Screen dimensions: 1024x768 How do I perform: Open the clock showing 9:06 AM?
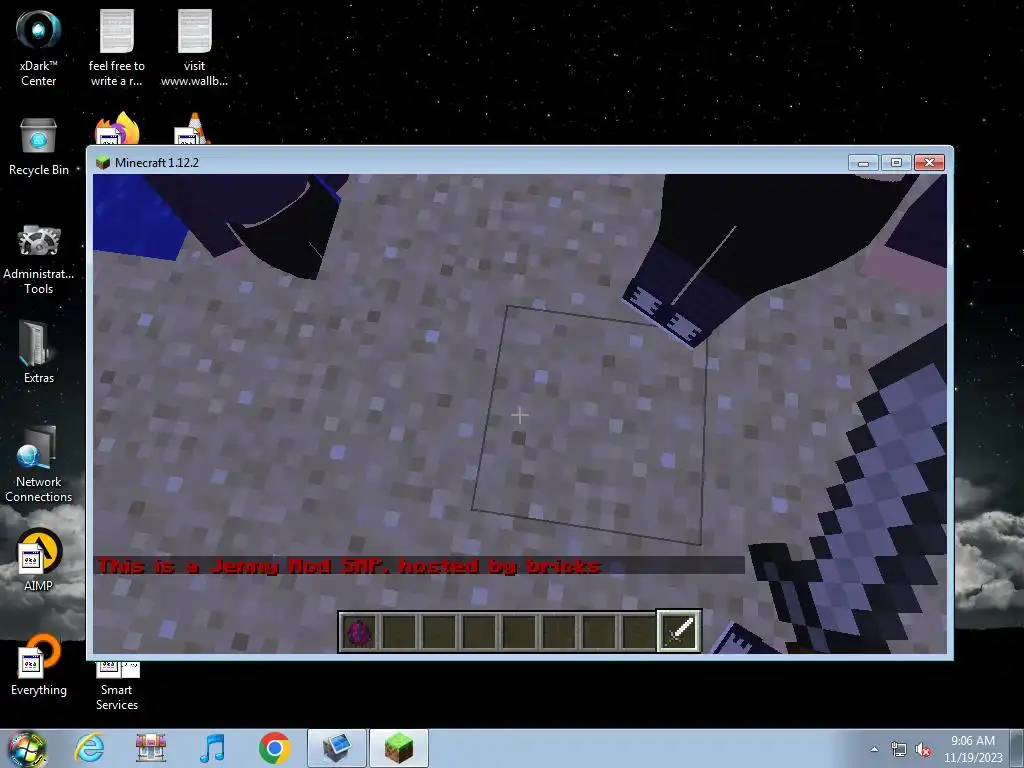pos(972,749)
